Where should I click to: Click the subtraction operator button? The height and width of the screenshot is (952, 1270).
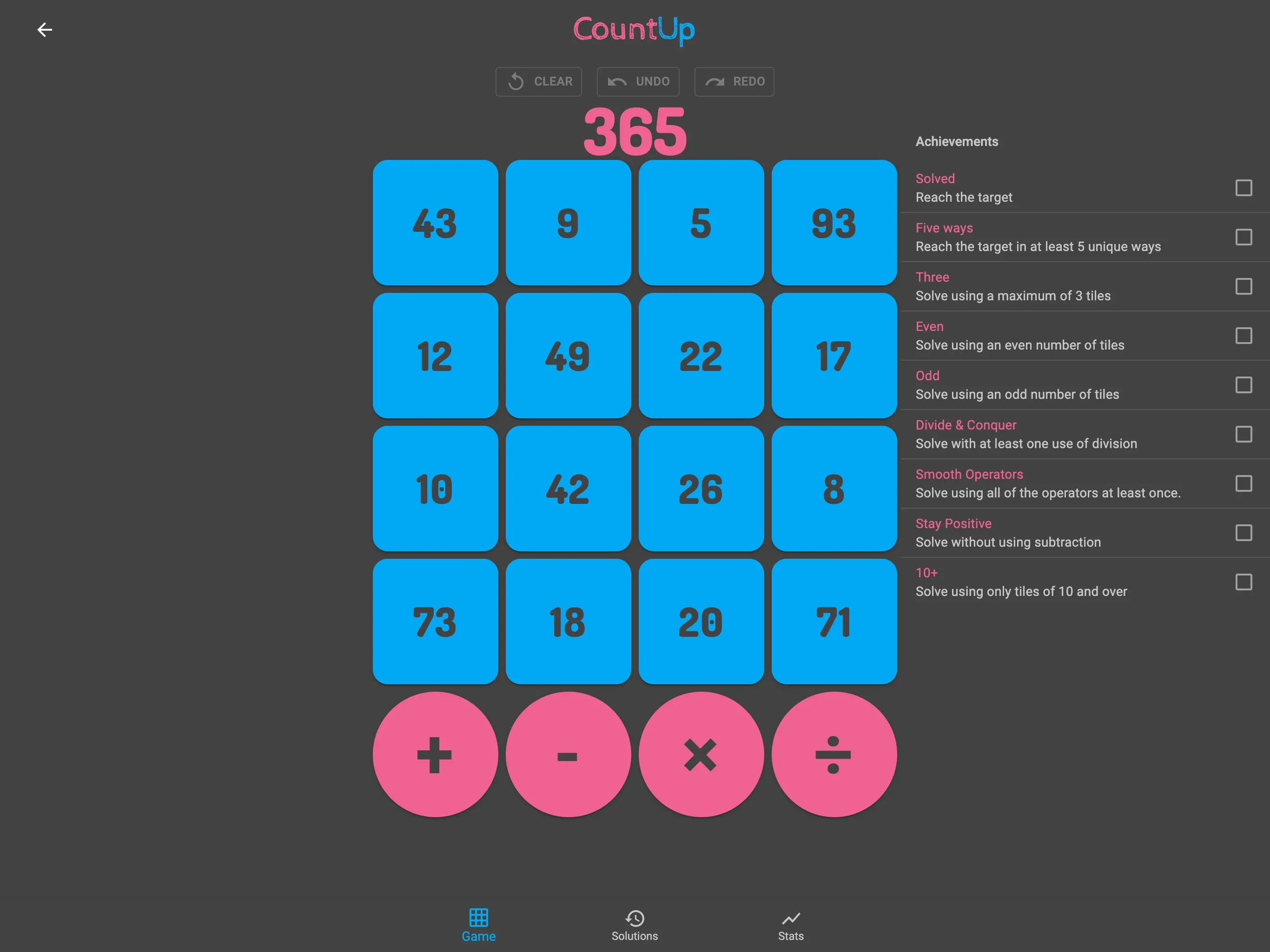[x=568, y=754]
